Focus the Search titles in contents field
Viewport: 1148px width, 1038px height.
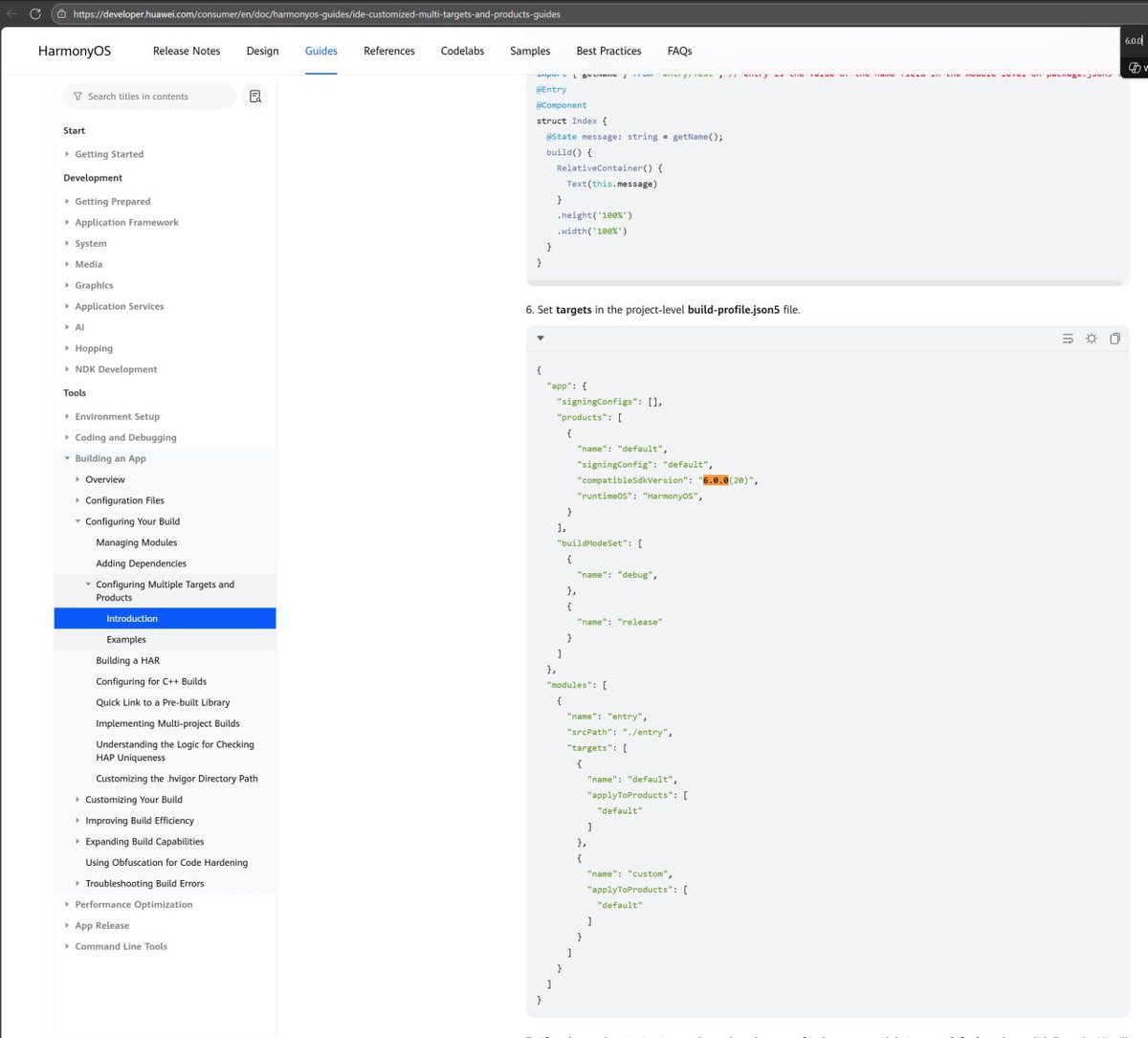pos(149,97)
